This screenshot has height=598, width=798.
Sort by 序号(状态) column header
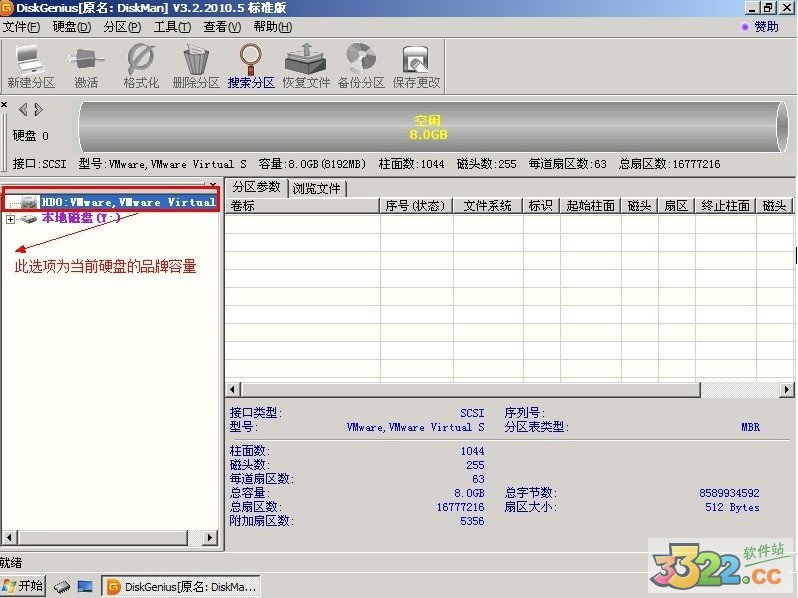(416, 206)
